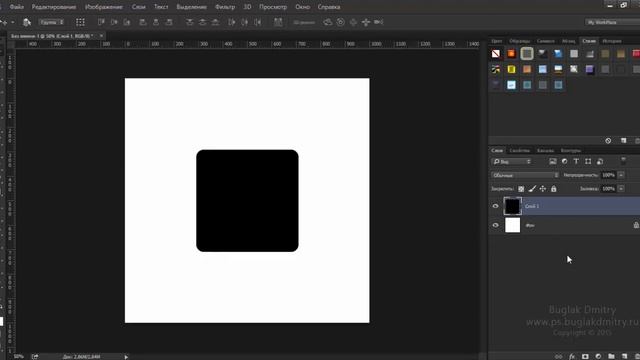Toggle the layer filtering switch

click(x=623, y=161)
